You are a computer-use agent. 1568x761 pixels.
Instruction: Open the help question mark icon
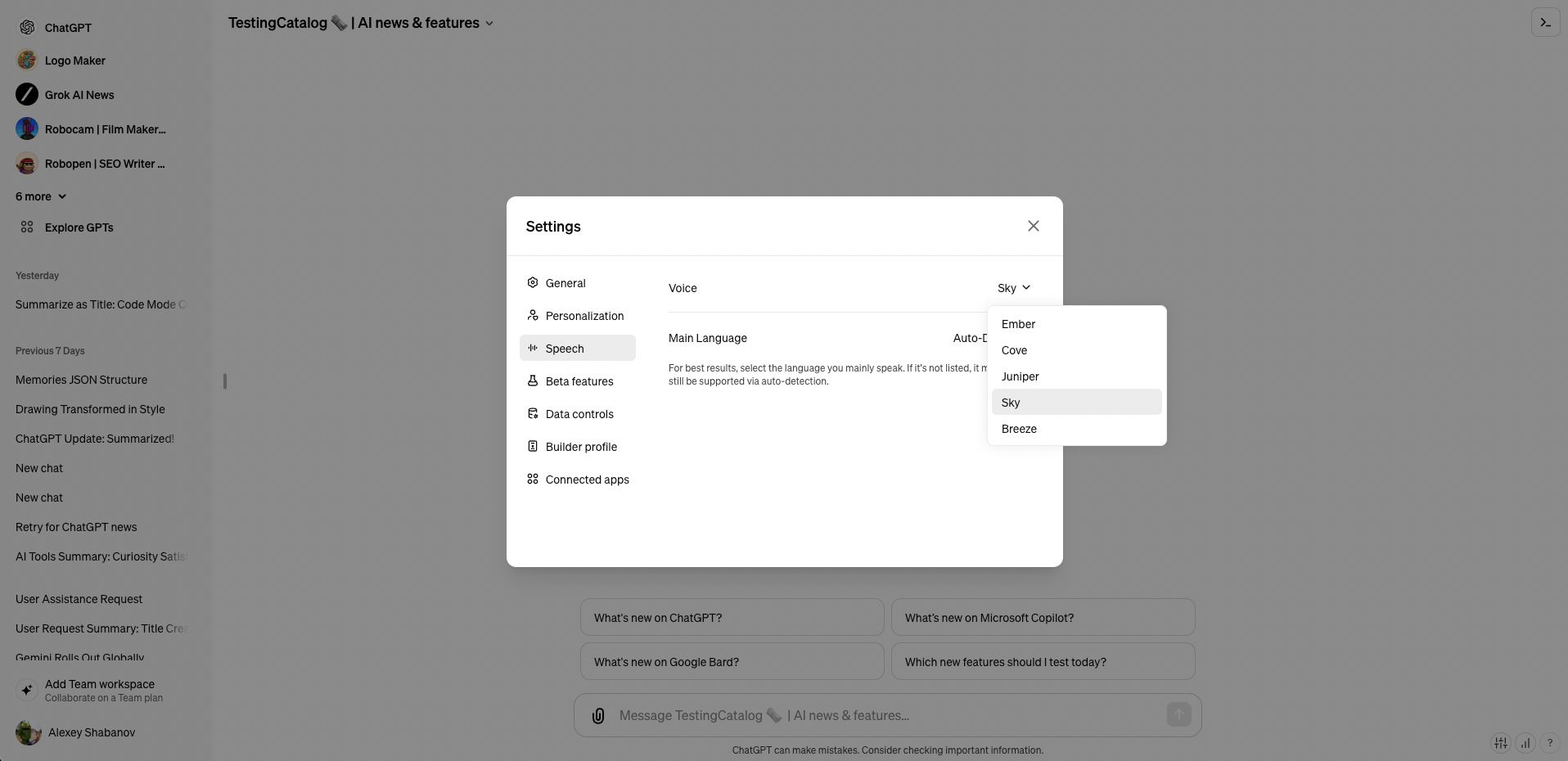tap(1551, 743)
